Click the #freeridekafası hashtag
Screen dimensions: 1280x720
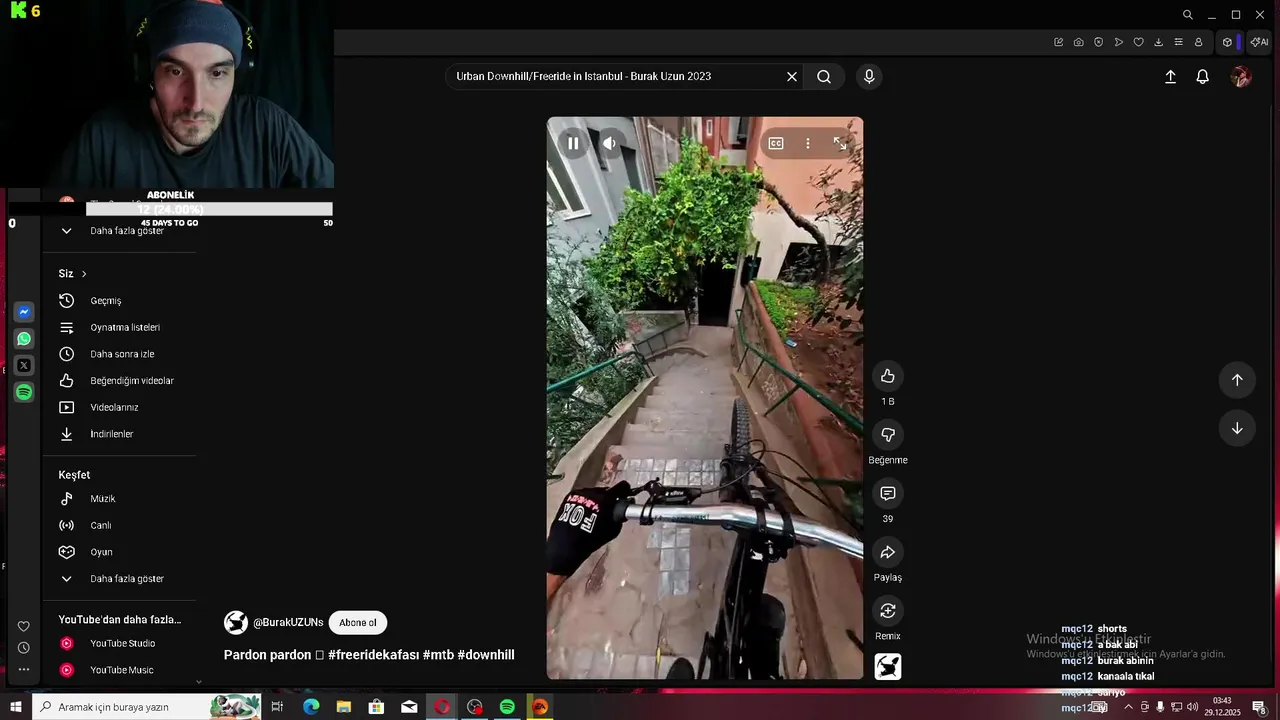click(374, 655)
